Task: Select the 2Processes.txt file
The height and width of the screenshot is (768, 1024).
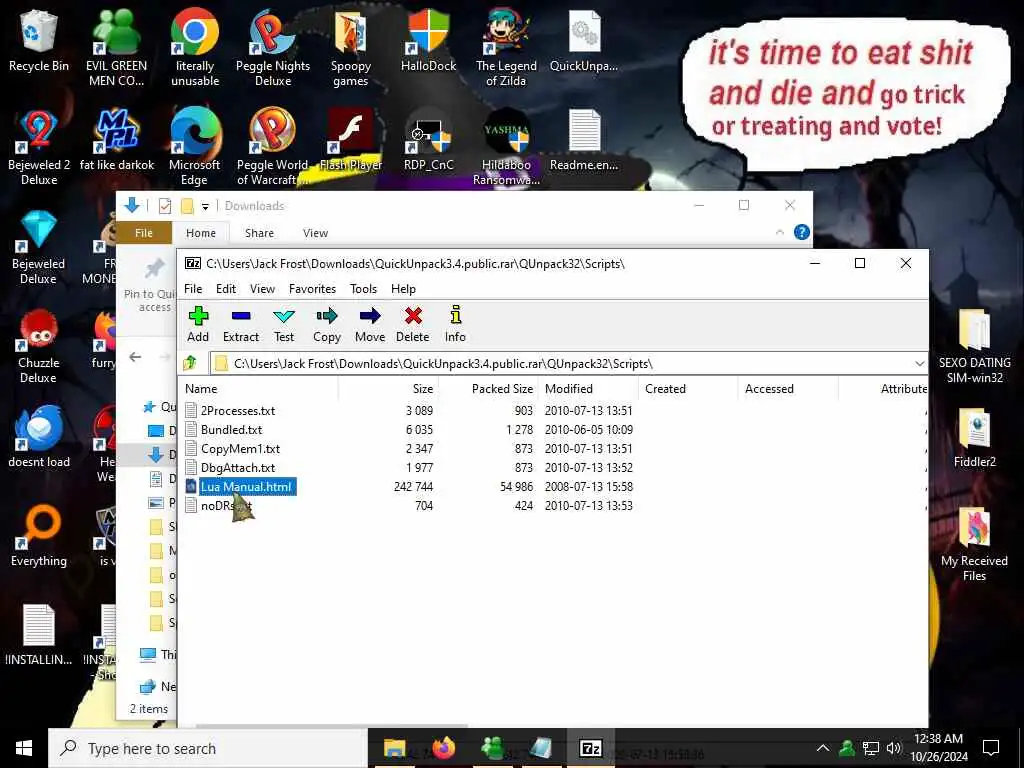Action: coord(238,411)
